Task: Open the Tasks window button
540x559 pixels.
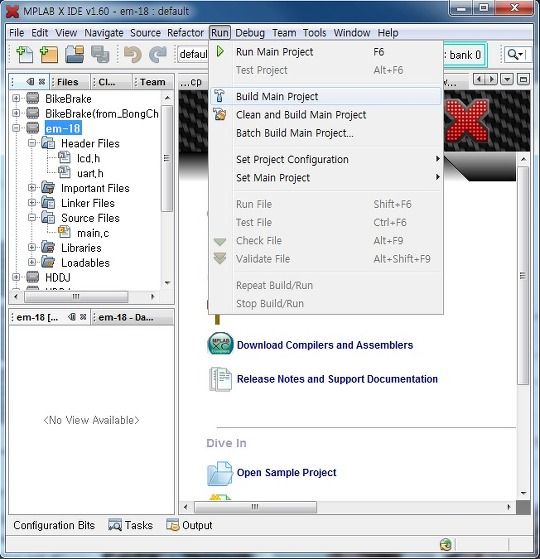Action: [x=130, y=525]
